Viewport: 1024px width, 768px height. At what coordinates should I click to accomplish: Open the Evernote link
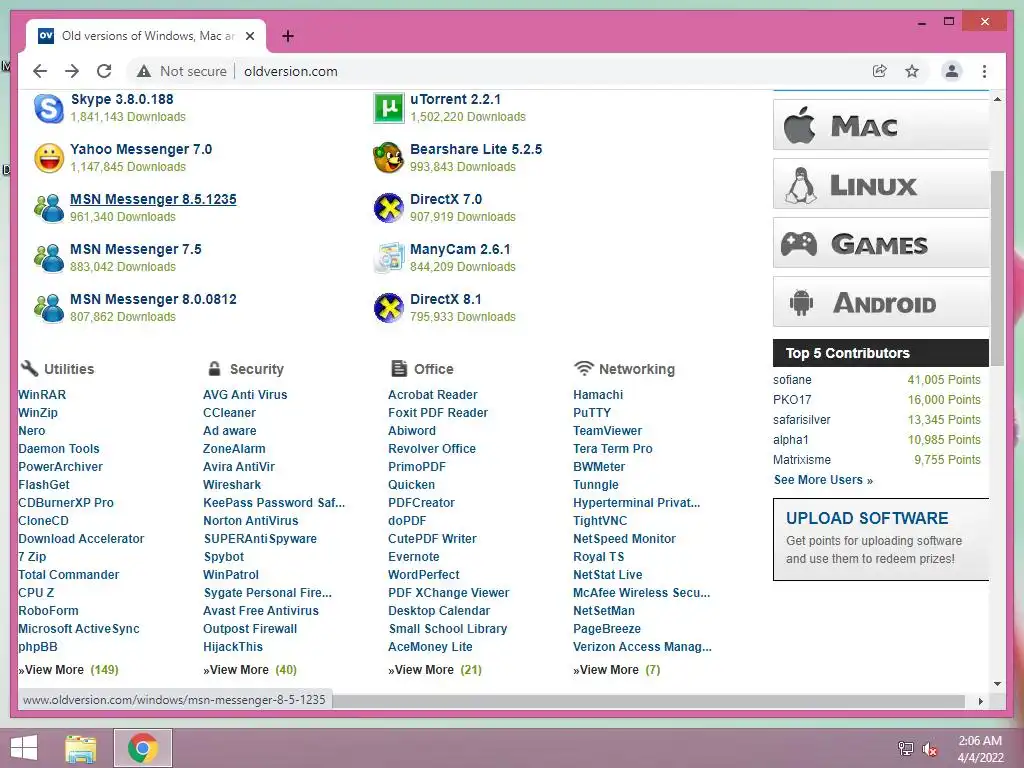pos(413,556)
